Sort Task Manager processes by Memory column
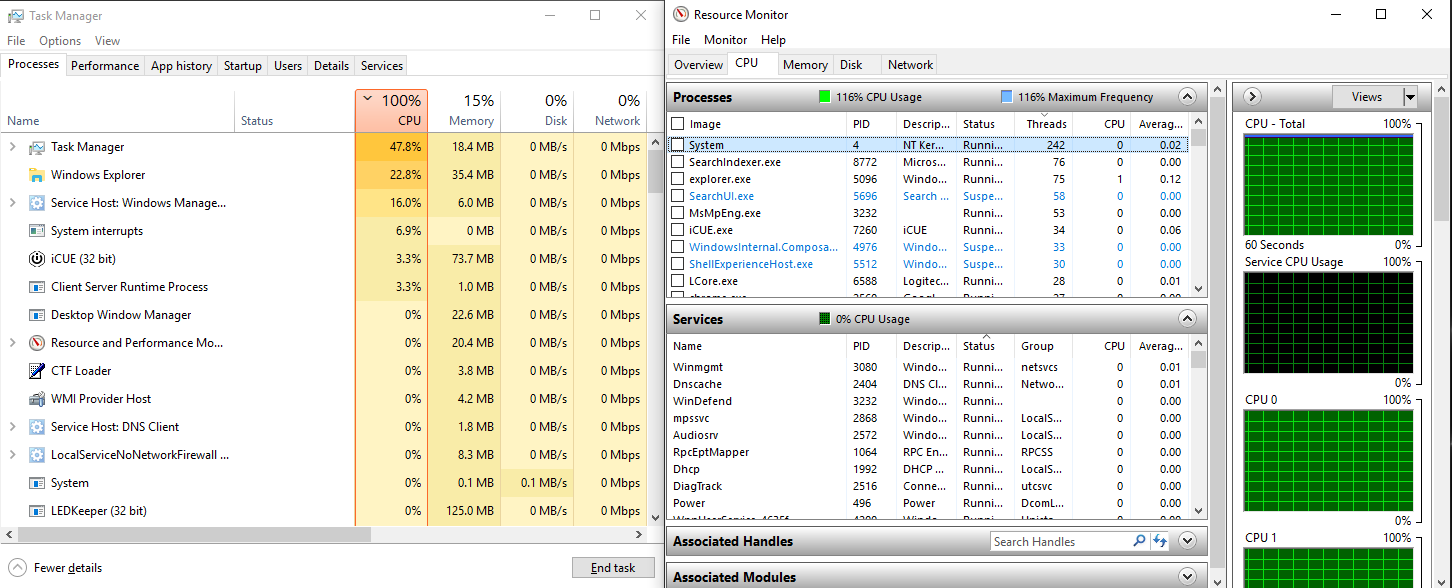The height and width of the screenshot is (588, 1452). pyautogui.click(x=464, y=111)
